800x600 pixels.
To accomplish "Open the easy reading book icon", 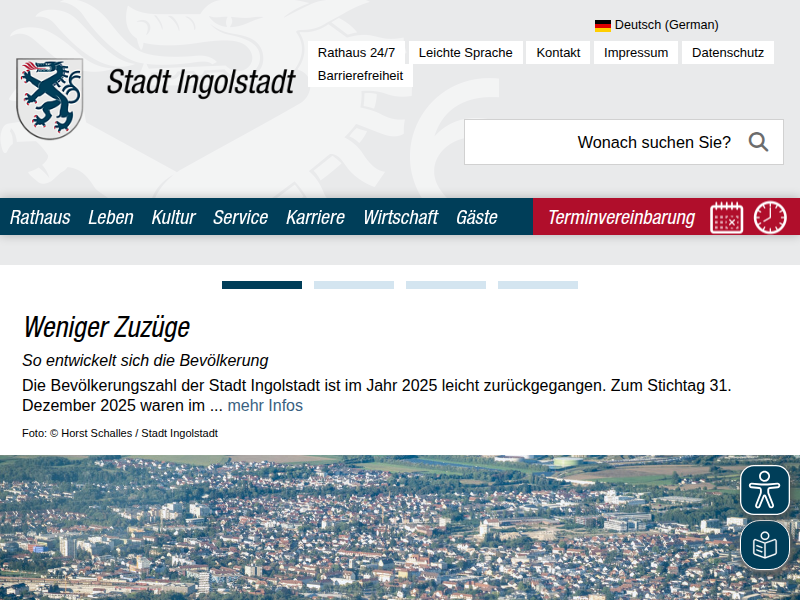I will pos(765,545).
